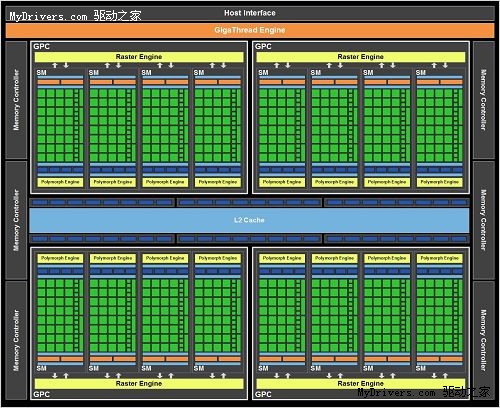This screenshot has width=500, height=408.
Task: Click the Host Interface bar
Action: pos(250,13)
